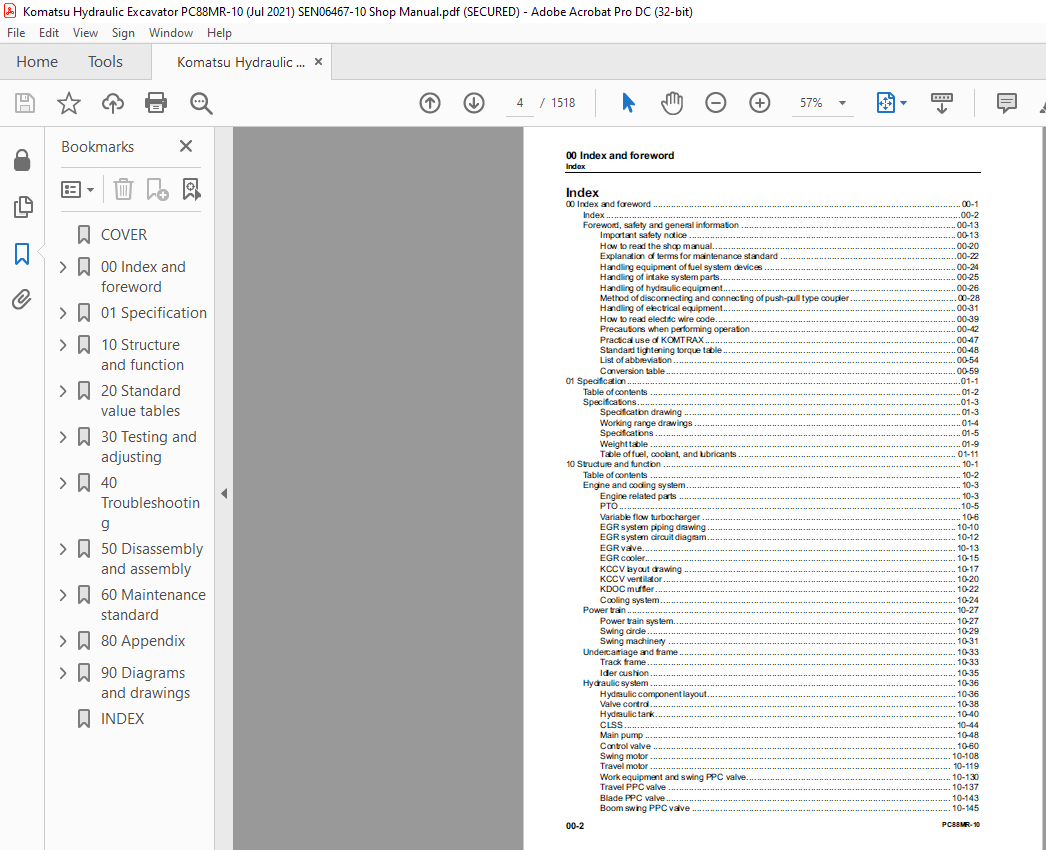Screen dimensions: 1046x850
Task: Upload file to cloud icon
Action: tap(113, 103)
